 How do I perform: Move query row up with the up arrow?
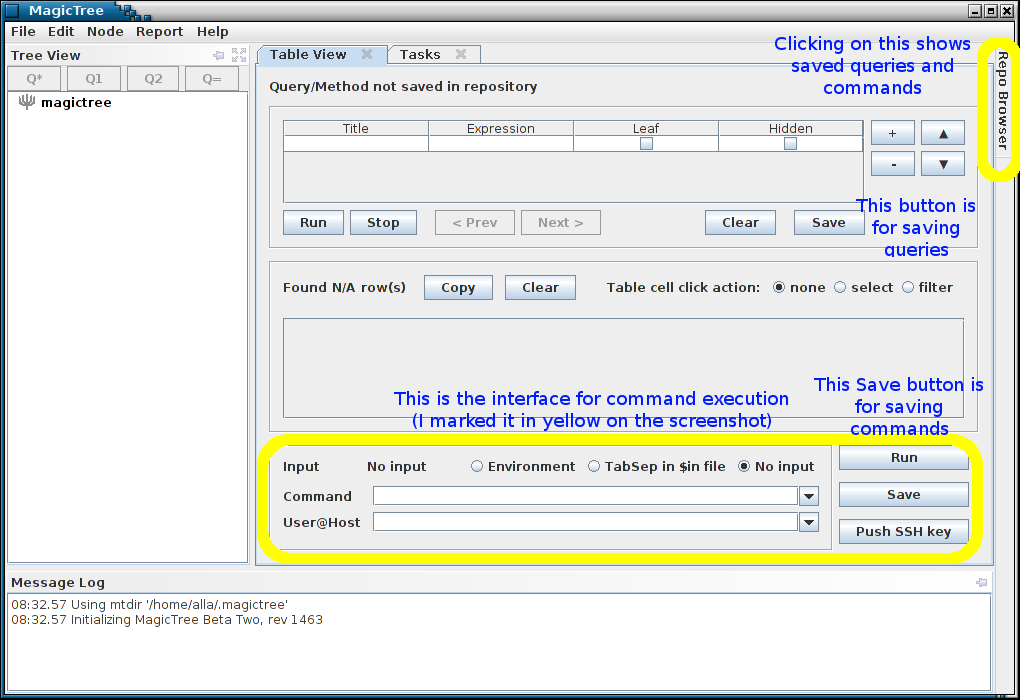pyautogui.click(x=943, y=133)
